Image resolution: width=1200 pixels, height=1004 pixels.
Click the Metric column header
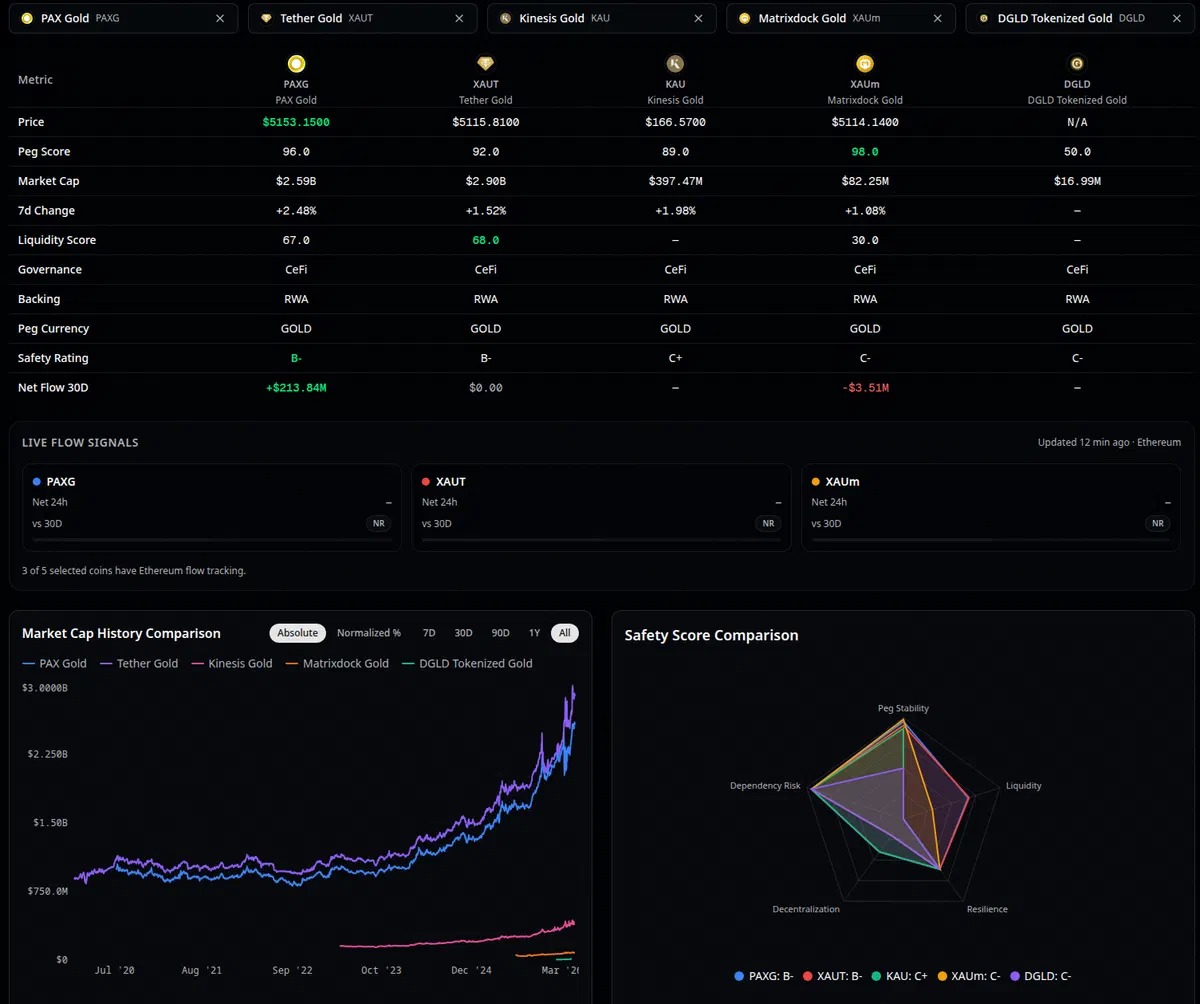35,79
